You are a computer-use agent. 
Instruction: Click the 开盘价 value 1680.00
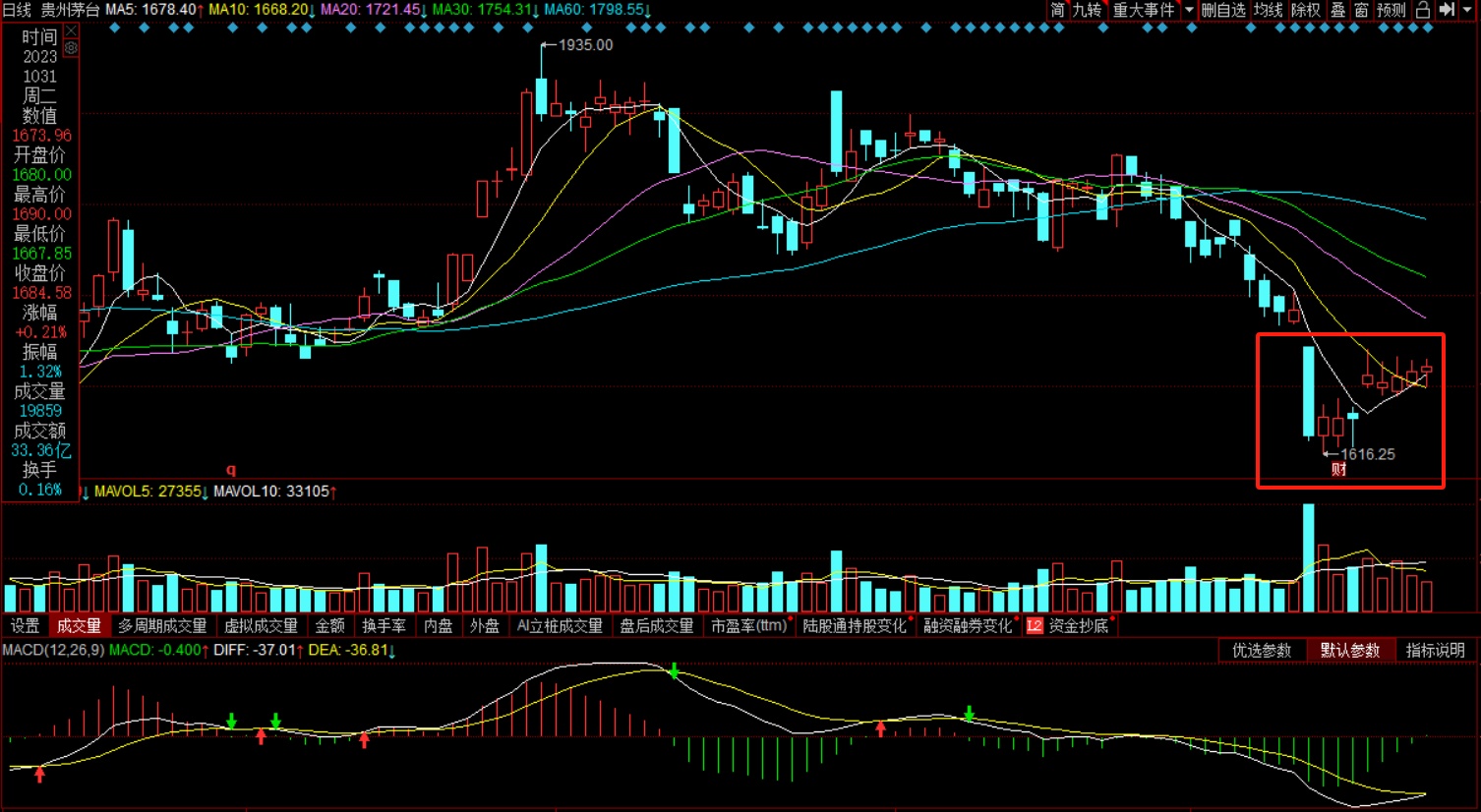41,175
